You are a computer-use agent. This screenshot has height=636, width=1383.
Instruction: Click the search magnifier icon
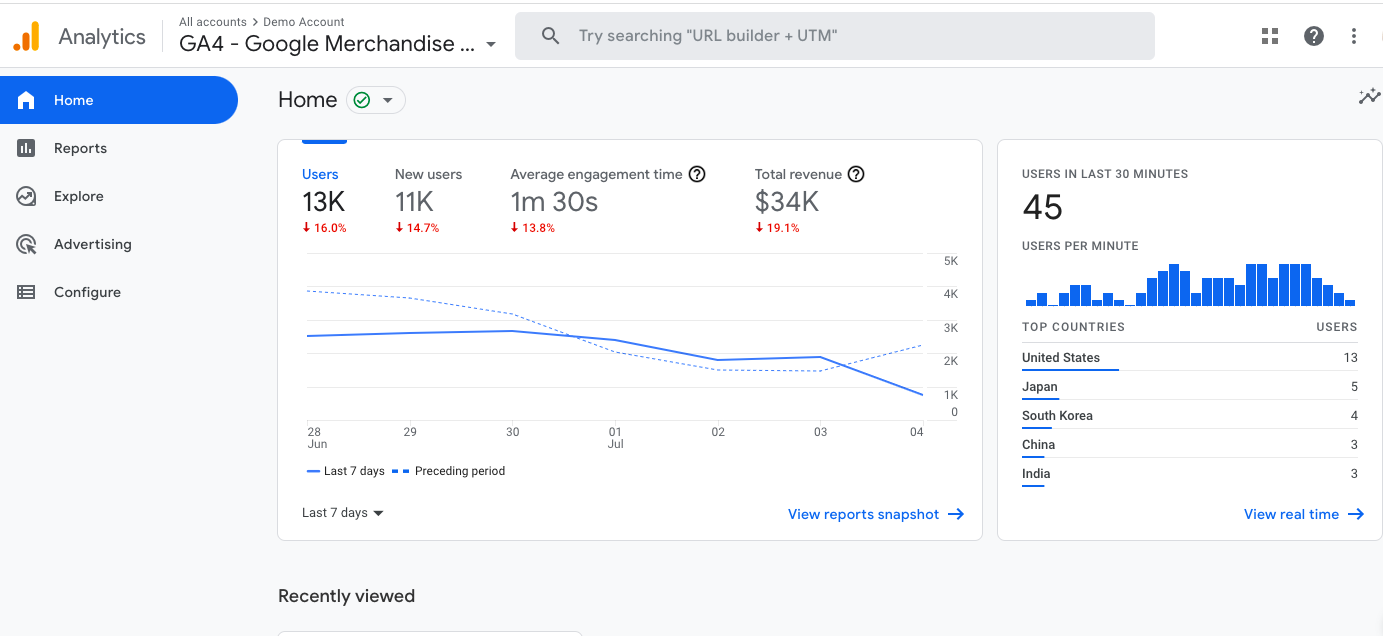(550, 36)
